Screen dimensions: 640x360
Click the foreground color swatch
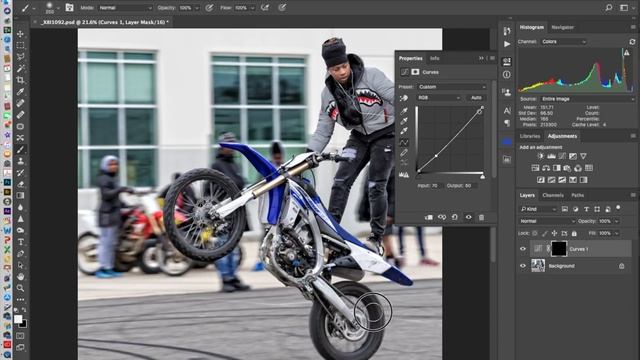point(18,319)
